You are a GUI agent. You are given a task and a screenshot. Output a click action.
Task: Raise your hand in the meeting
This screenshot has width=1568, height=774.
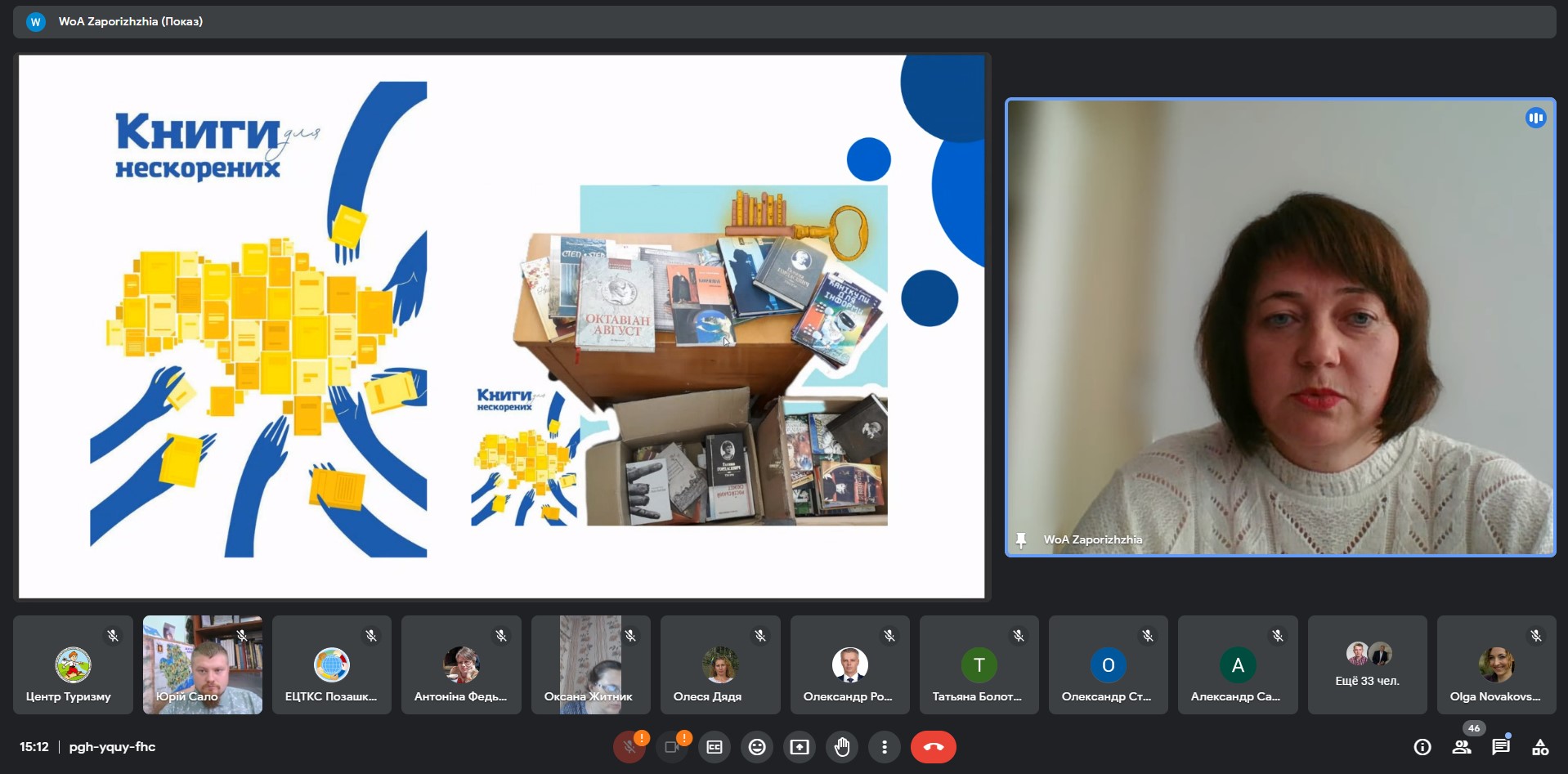coord(842,747)
